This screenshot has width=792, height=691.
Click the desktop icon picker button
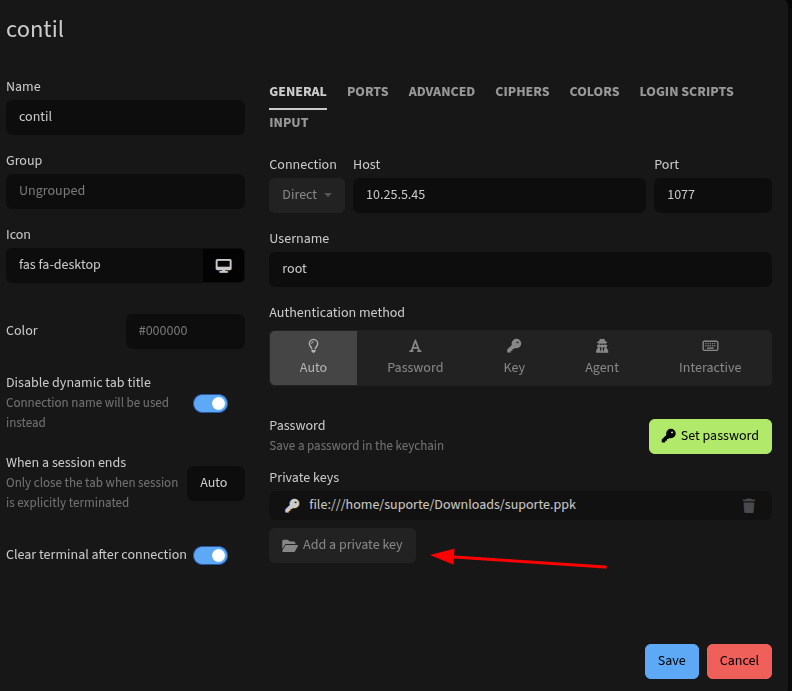pos(224,265)
